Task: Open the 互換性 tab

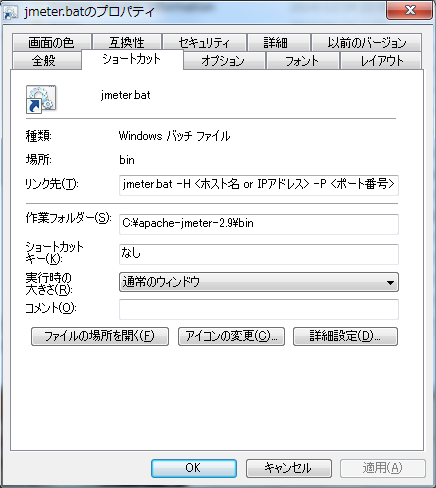Action: (127, 42)
